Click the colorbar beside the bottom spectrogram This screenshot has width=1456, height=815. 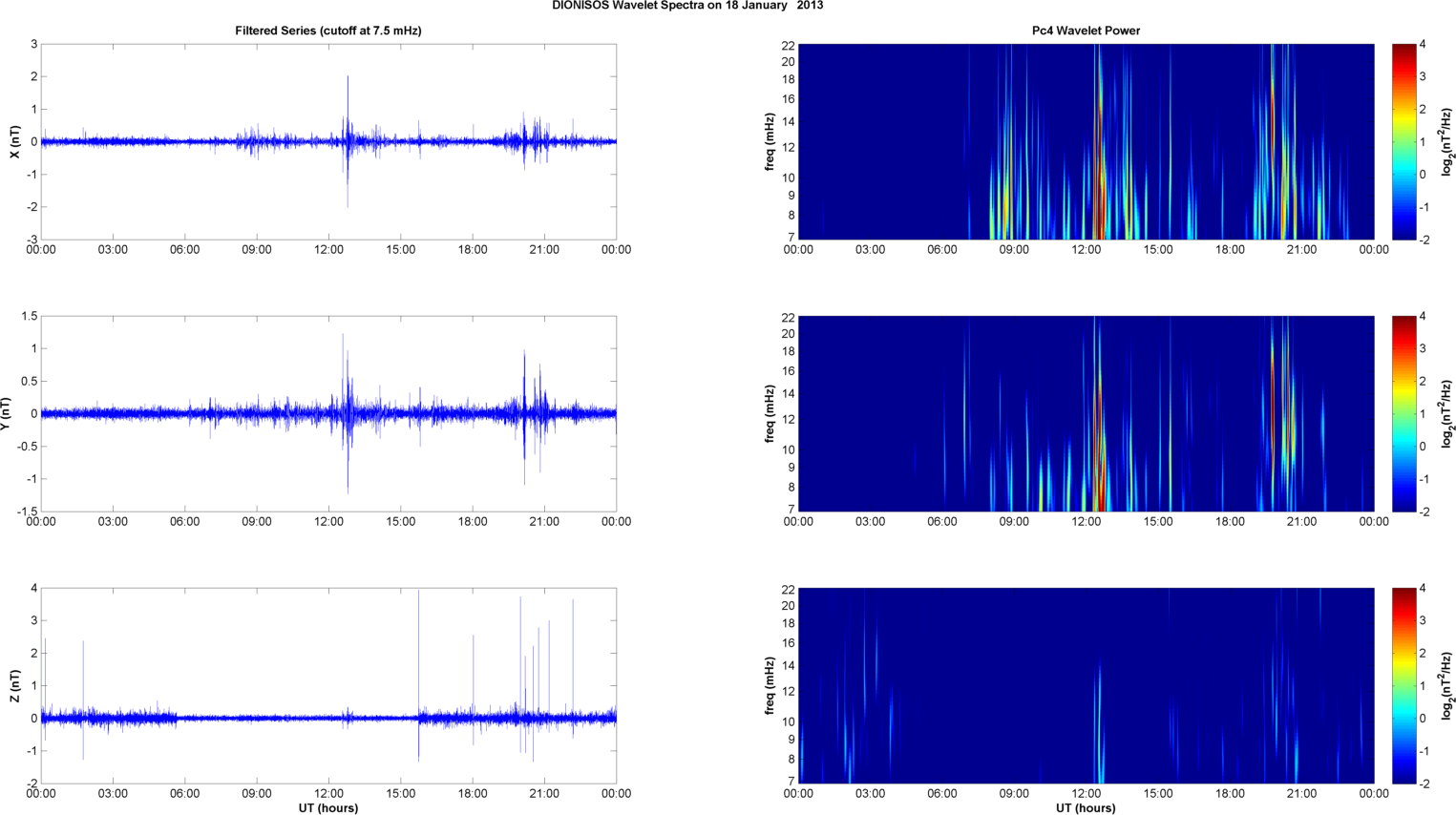[x=1403, y=685]
